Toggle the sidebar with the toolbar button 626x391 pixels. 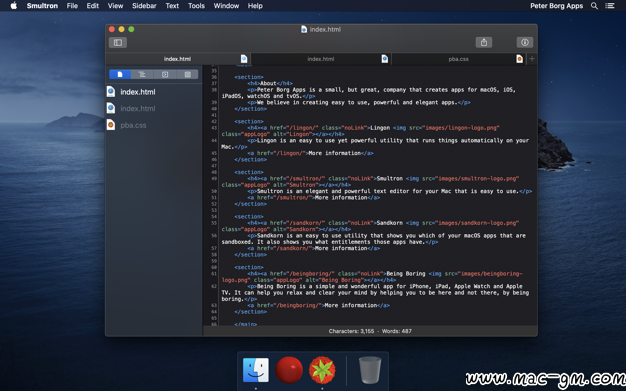[118, 42]
